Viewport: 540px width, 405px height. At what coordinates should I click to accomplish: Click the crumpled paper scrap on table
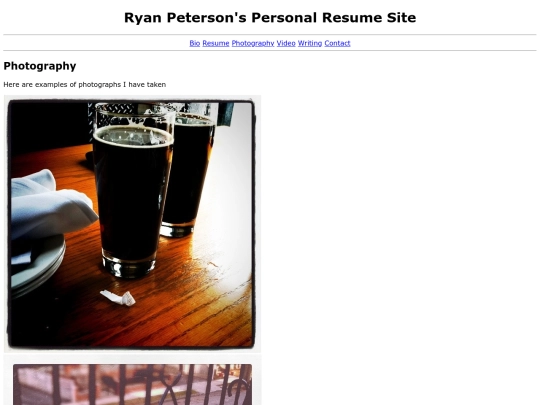tap(118, 298)
